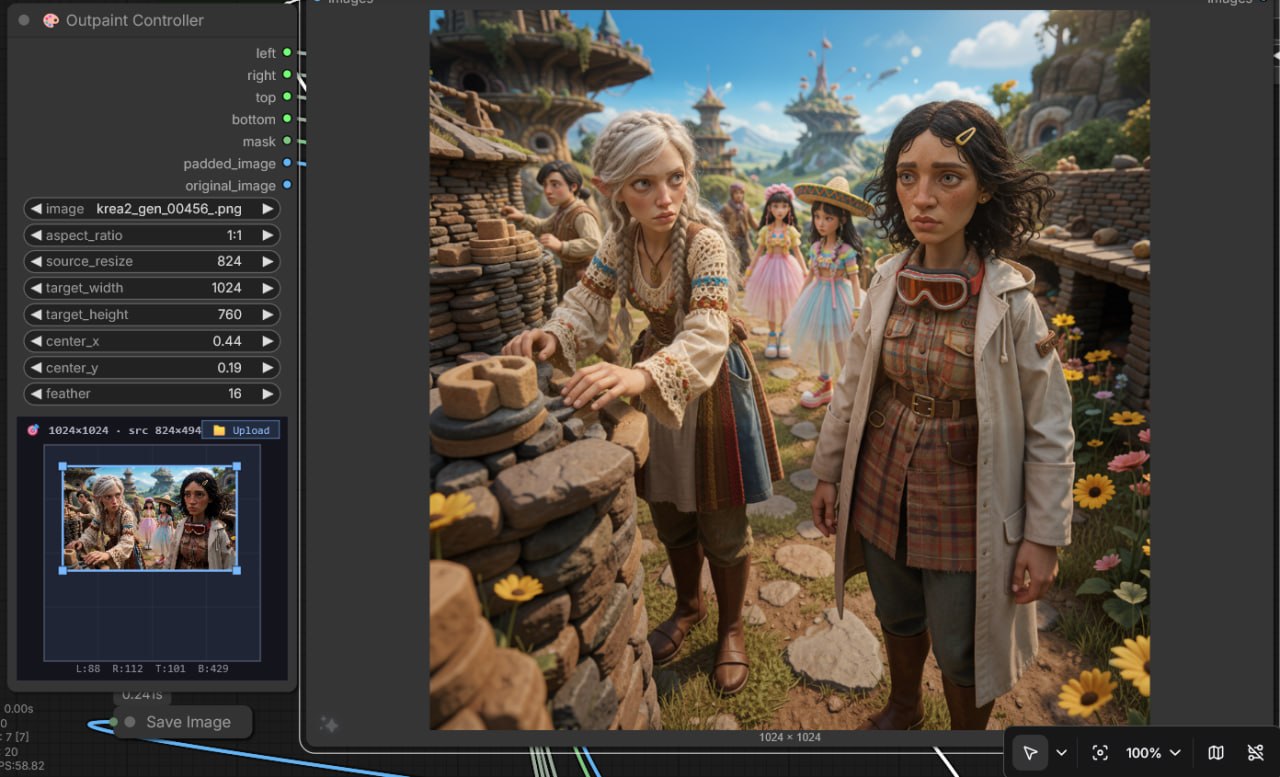The height and width of the screenshot is (777, 1280).
Task: Click the blue 'padded_image' output socket
Action: pos(287,163)
